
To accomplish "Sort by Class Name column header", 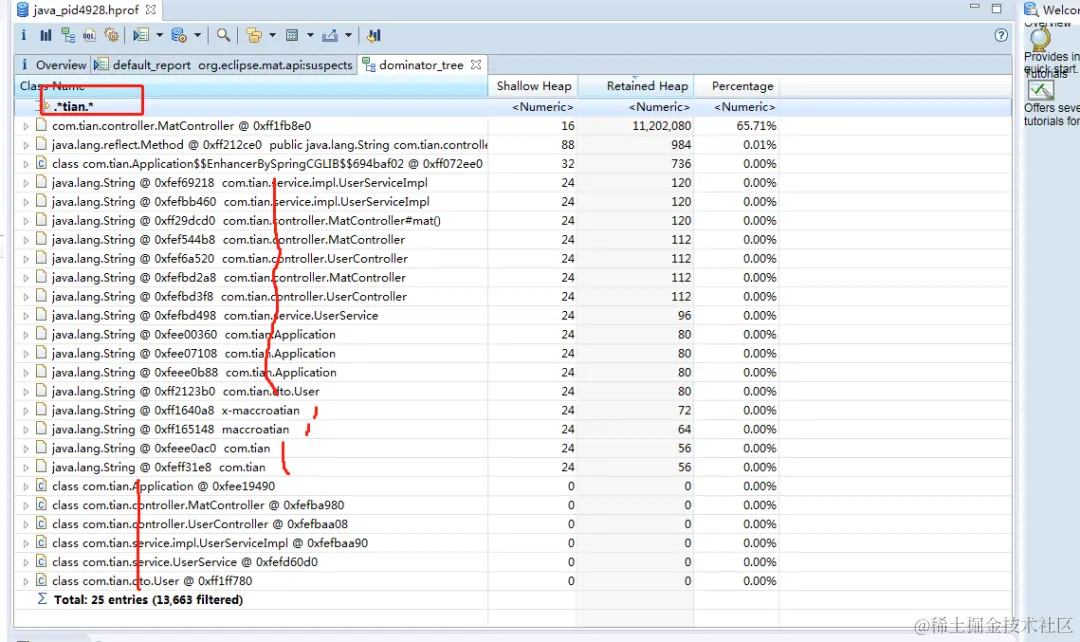I will (251, 86).
